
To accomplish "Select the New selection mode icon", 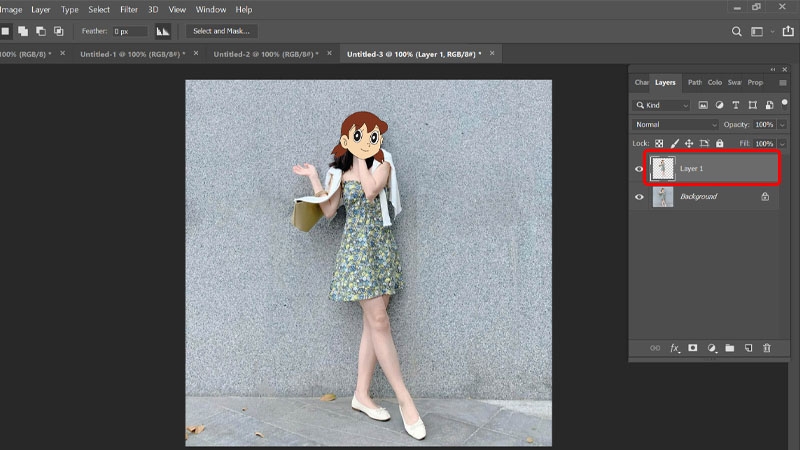I will 5,31.
